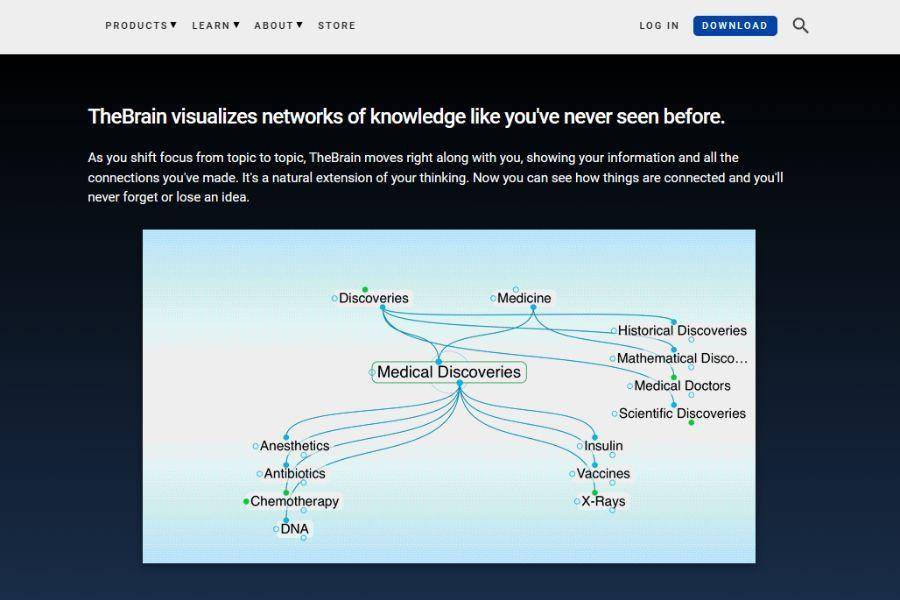Image resolution: width=900 pixels, height=600 pixels.
Task: Click the gate circle below Insulin
Action: click(x=612, y=455)
